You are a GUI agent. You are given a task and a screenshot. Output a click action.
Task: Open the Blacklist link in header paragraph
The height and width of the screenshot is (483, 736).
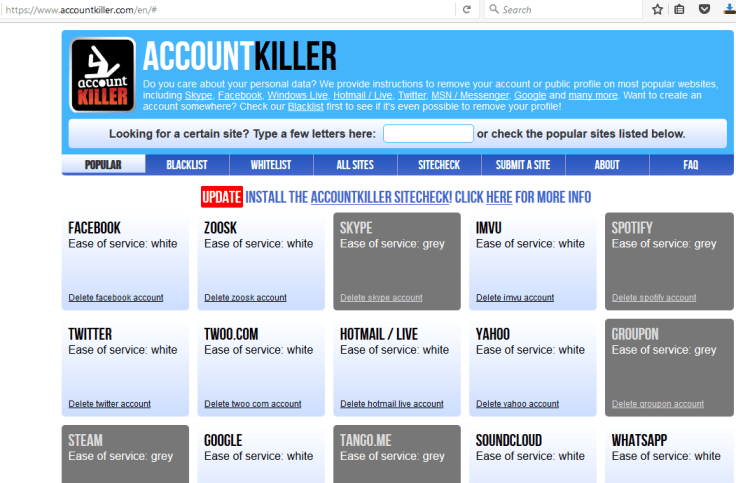(x=306, y=107)
